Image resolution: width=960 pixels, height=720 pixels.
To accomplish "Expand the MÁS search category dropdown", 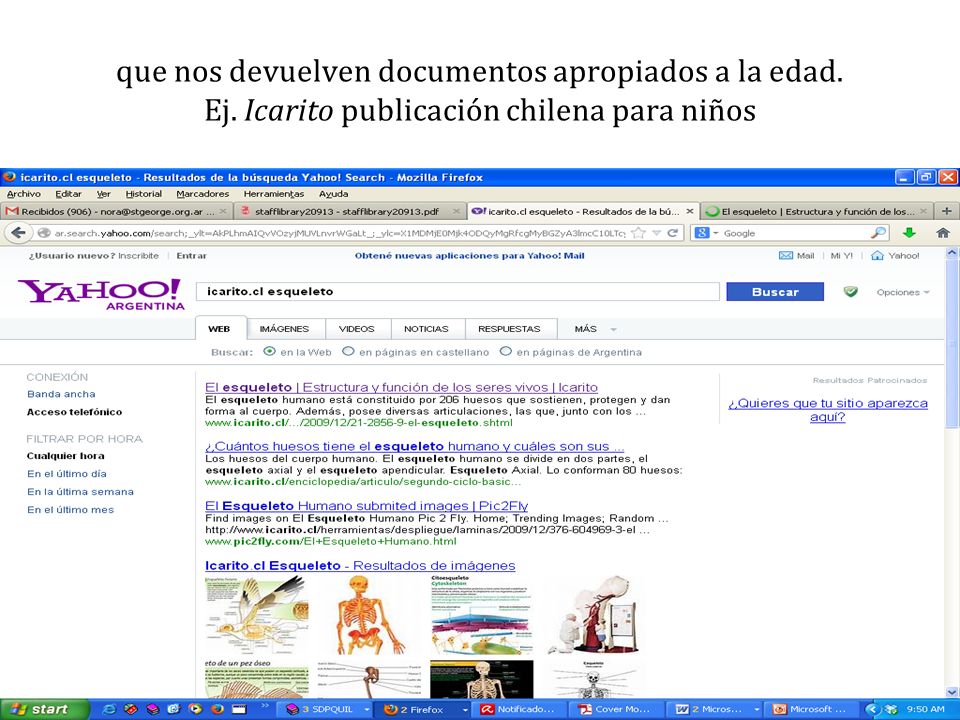I will click(x=595, y=329).
